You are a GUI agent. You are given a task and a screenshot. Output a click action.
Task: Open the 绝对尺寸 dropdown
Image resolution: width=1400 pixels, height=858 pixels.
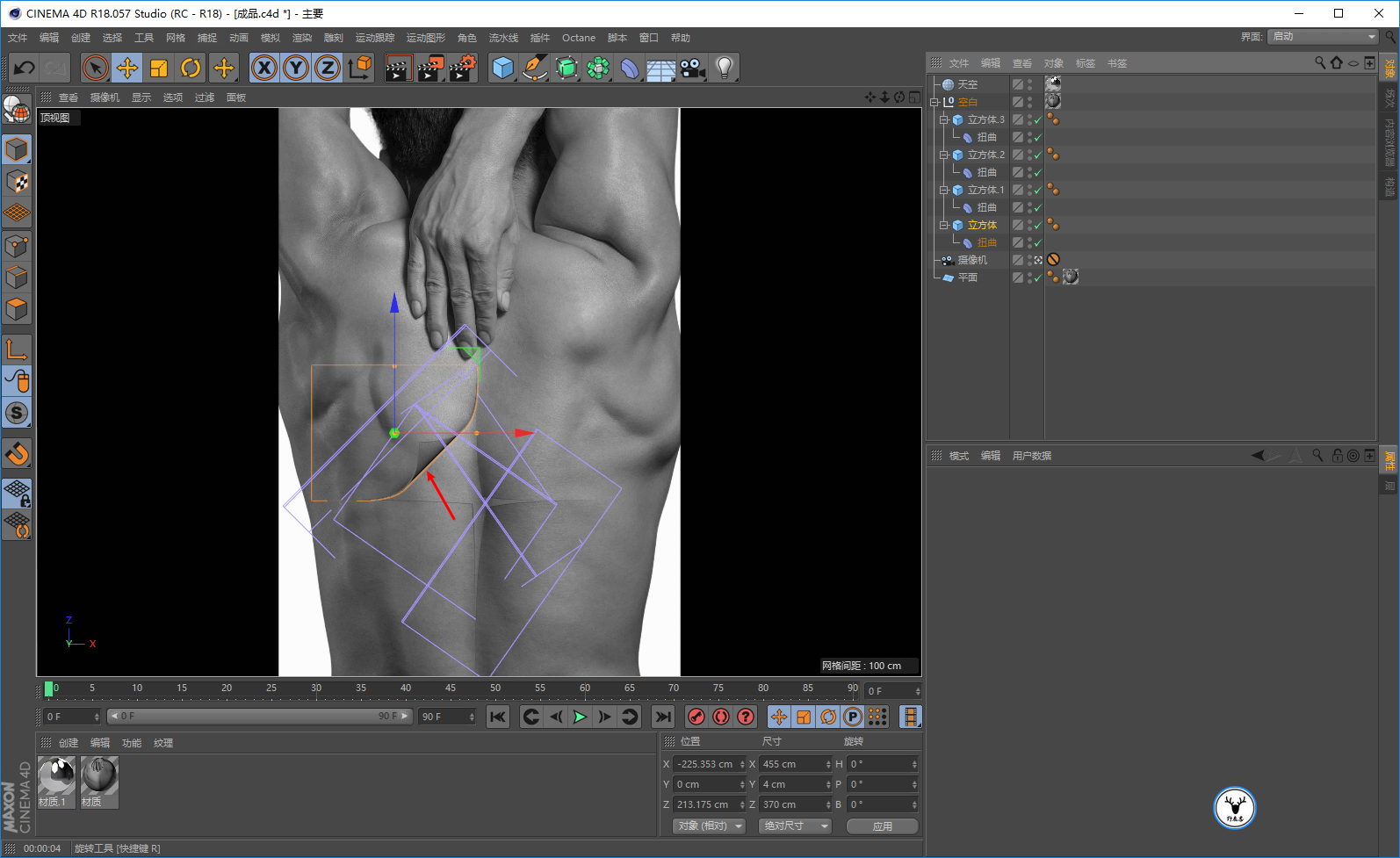click(795, 826)
